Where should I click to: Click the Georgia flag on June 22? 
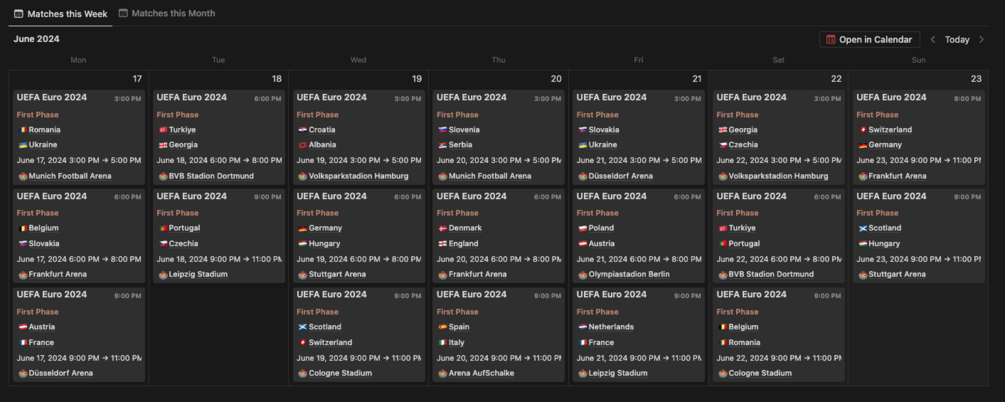[722, 130]
